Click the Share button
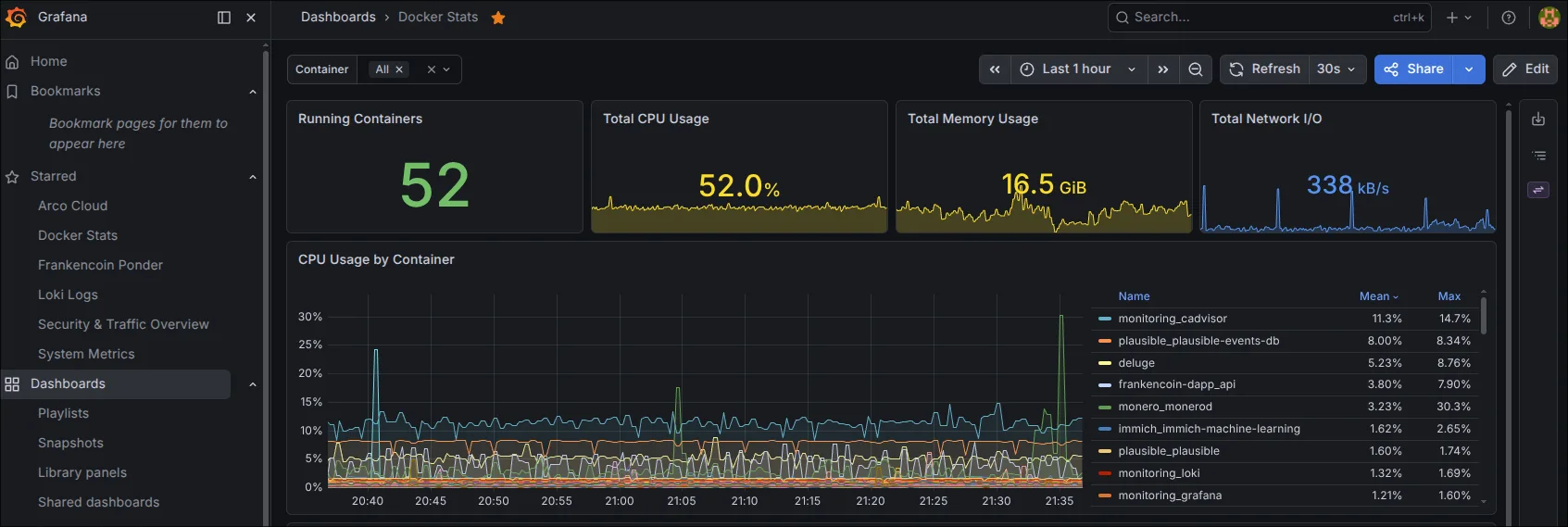This screenshot has width=1568, height=527. pyautogui.click(x=1413, y=69)
